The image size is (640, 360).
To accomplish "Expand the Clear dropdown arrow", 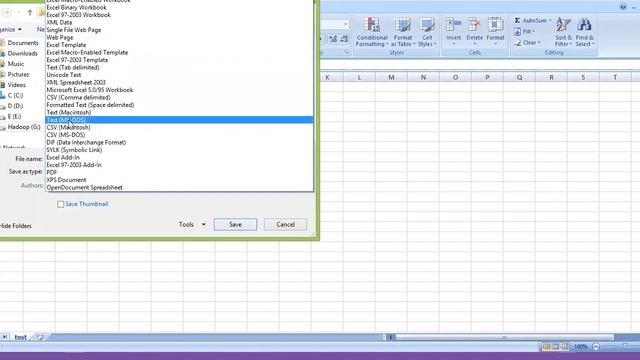I will (539, 42).
